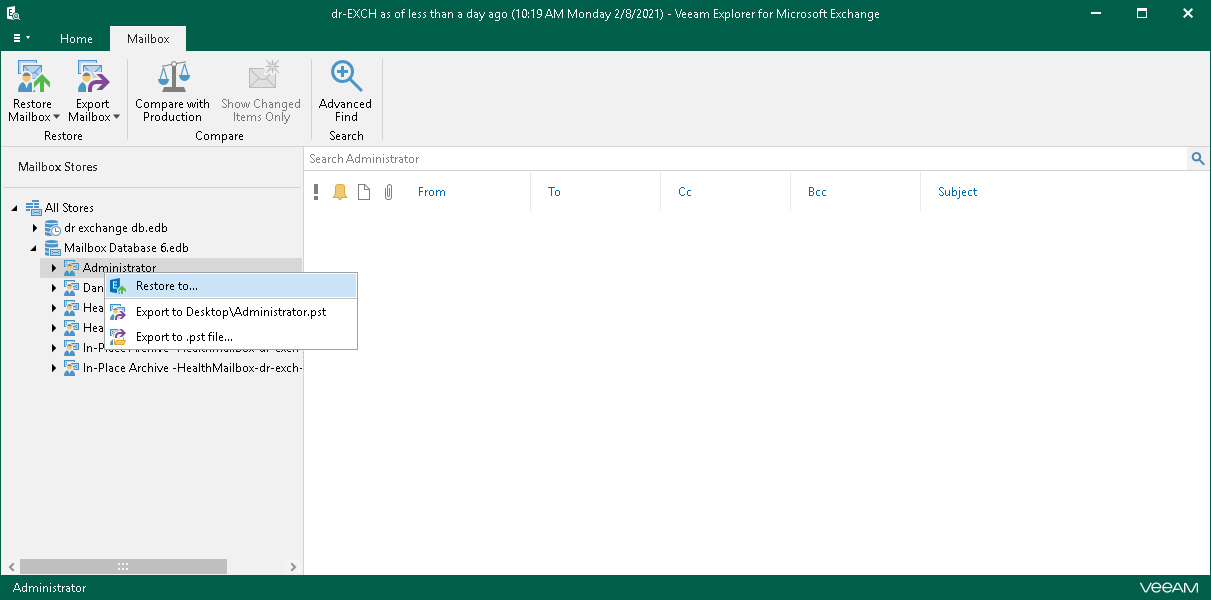Sort messages by the Bcc column
Screen dimensions: 1211x600
coord(817,191)
